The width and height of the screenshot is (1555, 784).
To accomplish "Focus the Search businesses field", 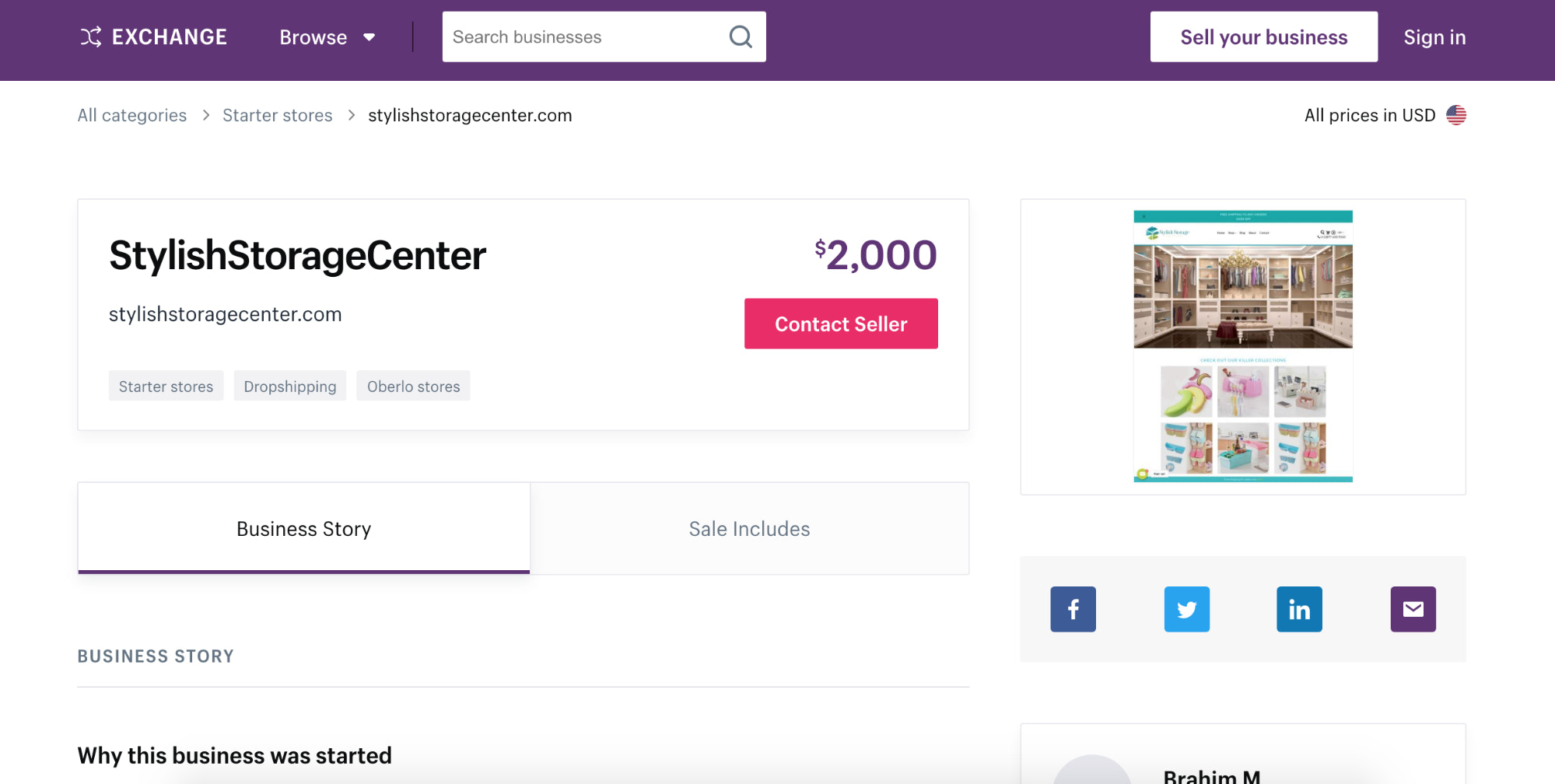I will tap(583, 37).
